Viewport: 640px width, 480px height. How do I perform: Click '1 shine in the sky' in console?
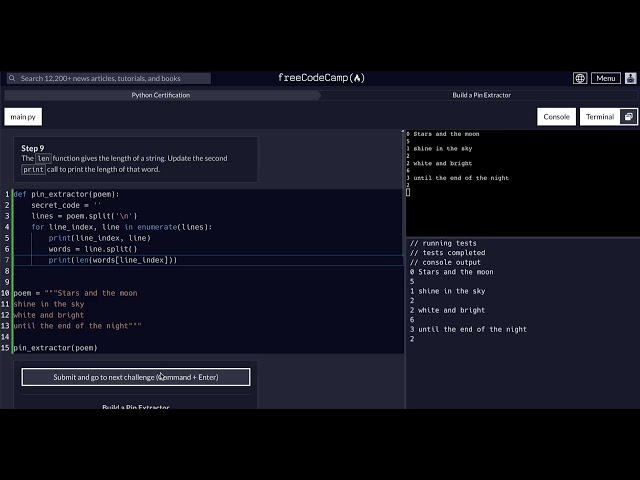point(448,291)
